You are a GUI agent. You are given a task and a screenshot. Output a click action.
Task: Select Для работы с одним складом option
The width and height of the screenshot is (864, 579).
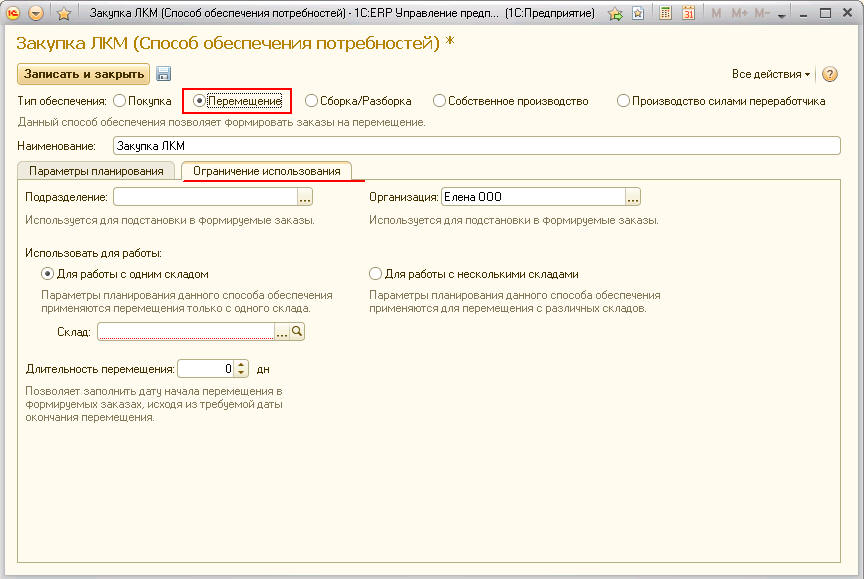tap(48, 274)
